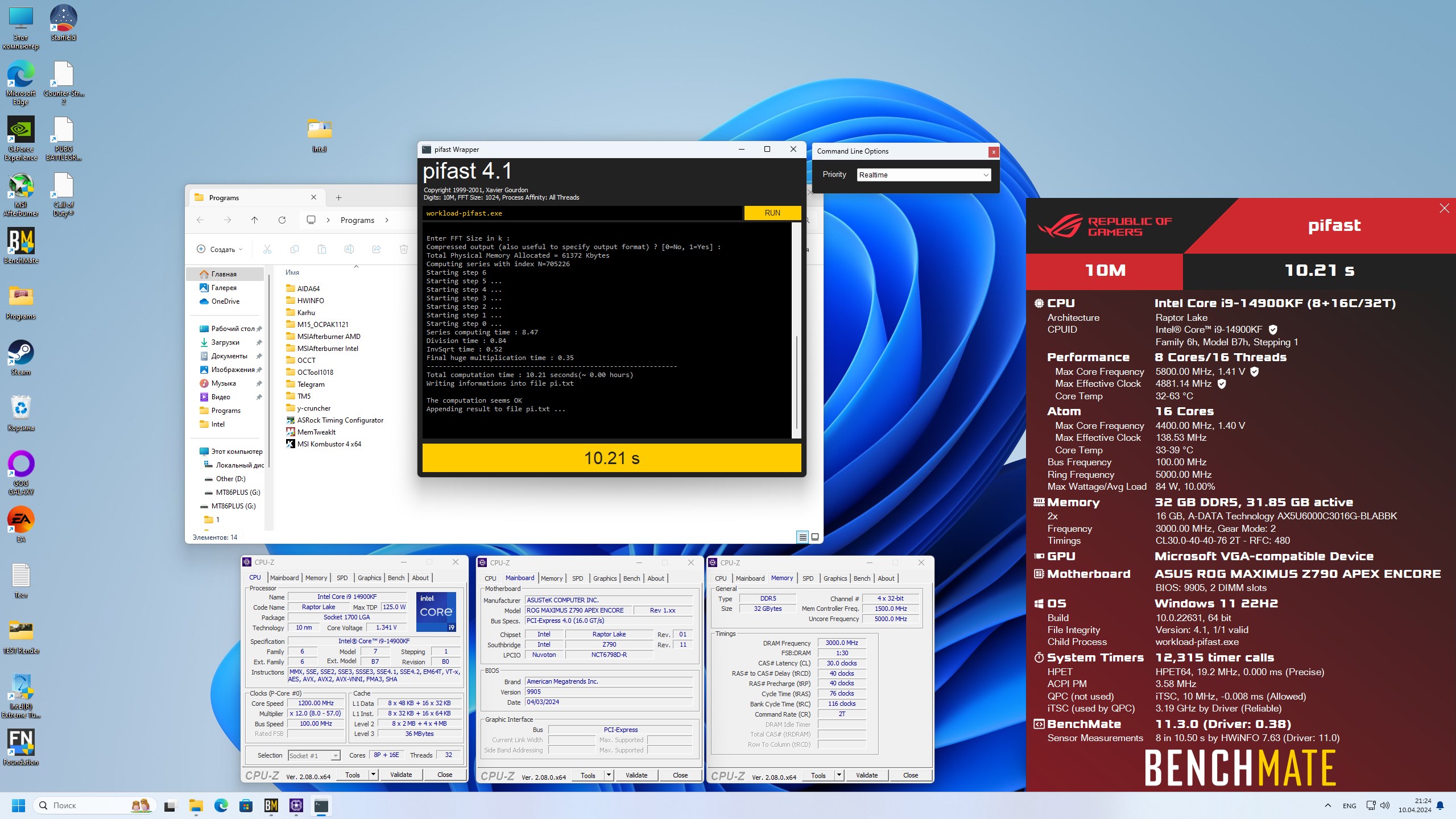
Task: Select Загрузки in Explorer sidebar
Action: click(x=225, y=342)
